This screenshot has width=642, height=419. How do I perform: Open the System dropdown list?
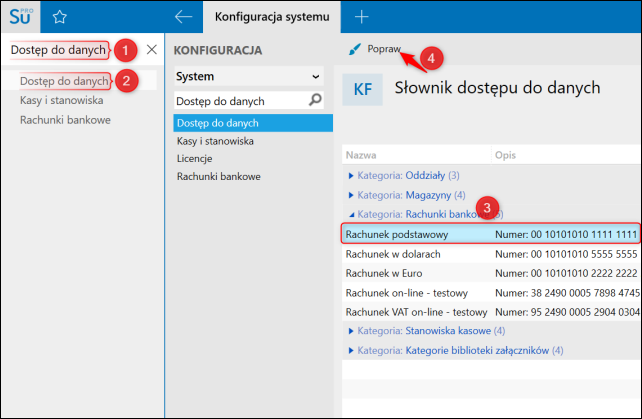coord(316,76)
